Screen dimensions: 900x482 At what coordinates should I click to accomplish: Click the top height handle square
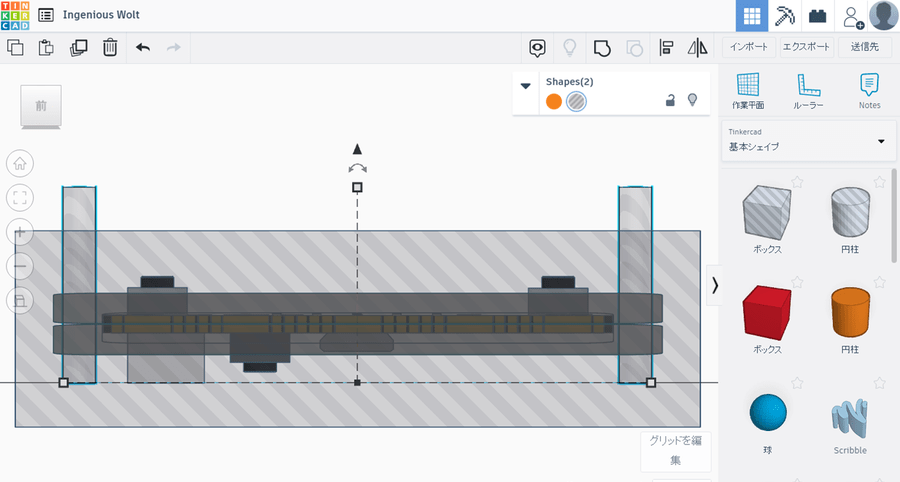[x=357, y=187]
